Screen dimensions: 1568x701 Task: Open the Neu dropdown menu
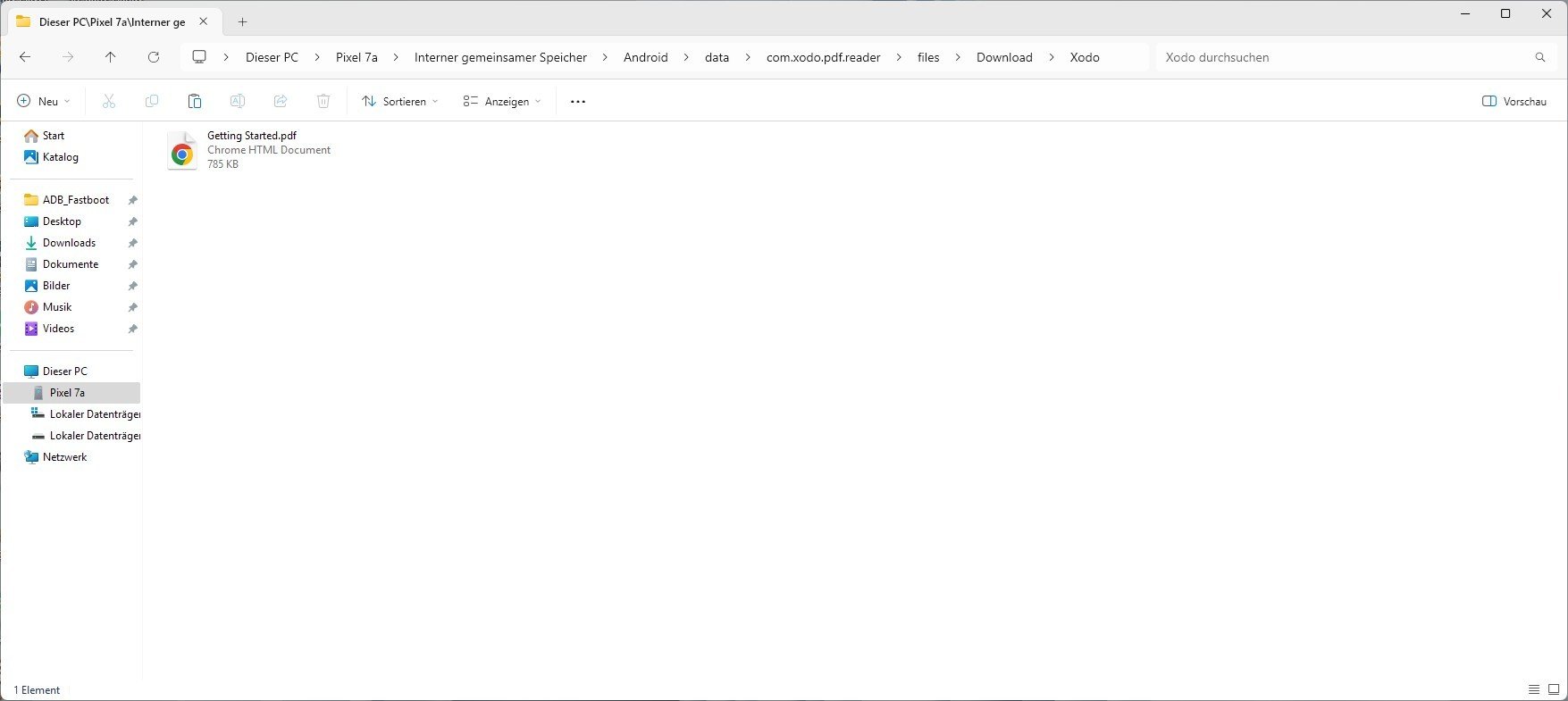pos(44,102)
